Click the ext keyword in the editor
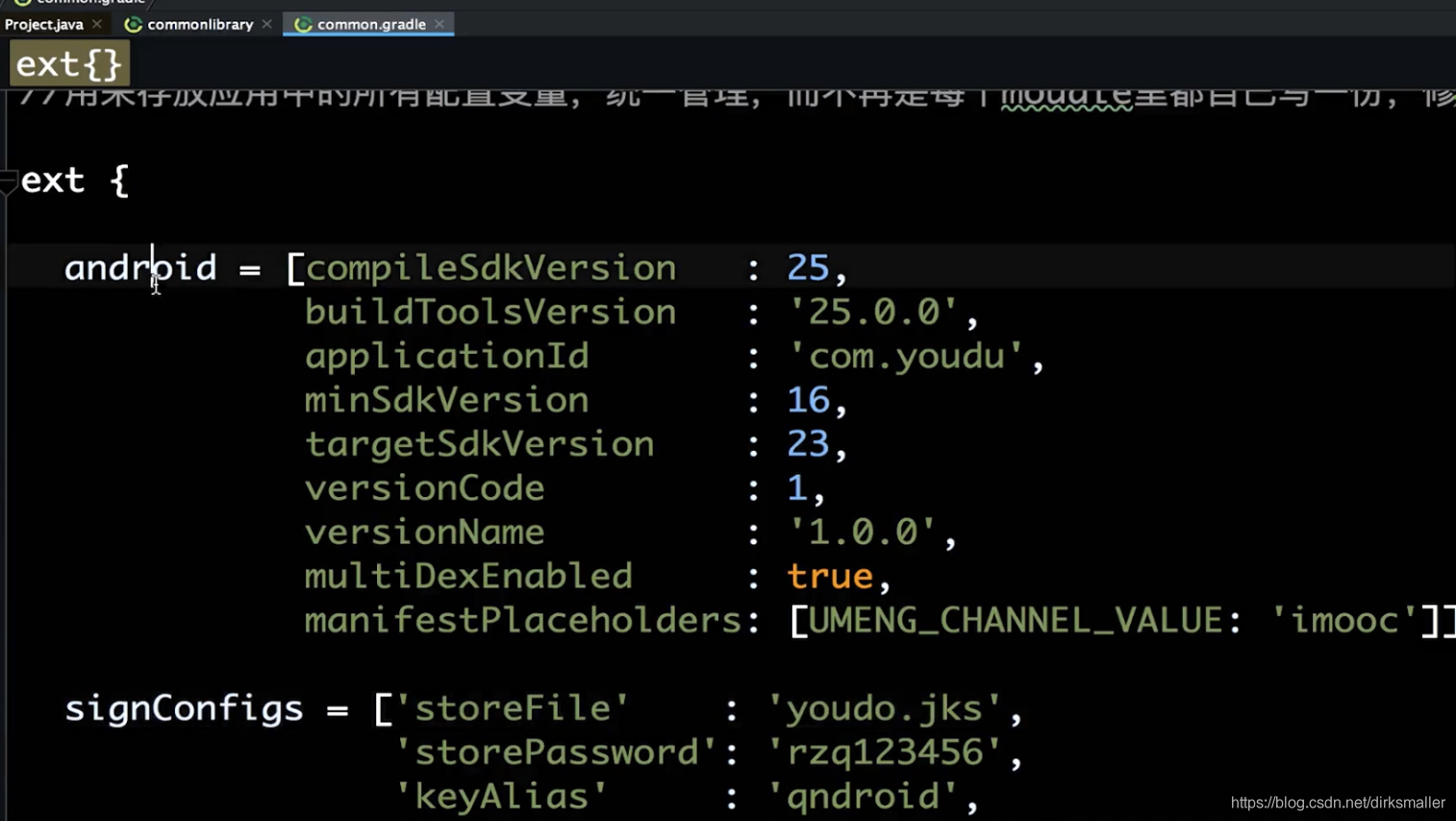The image size is (1456, 821). point(53,181)
